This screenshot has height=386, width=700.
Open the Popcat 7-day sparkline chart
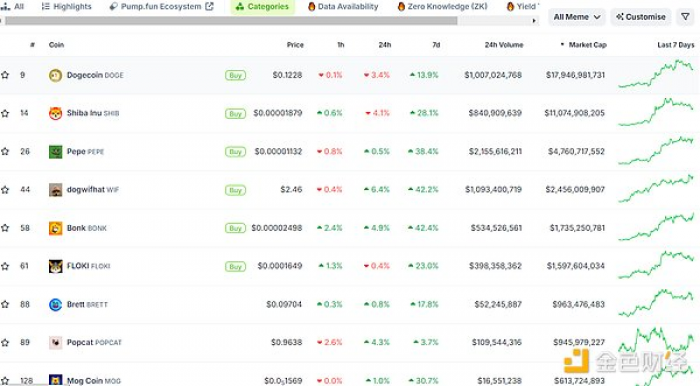coord(656,341)
